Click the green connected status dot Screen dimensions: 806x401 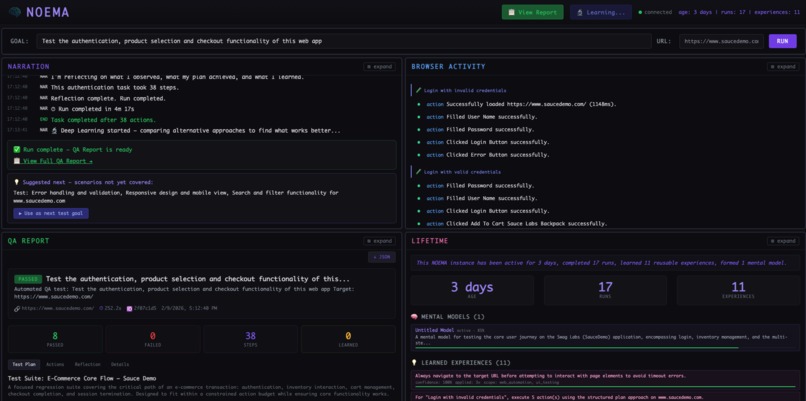click(640, 12)
